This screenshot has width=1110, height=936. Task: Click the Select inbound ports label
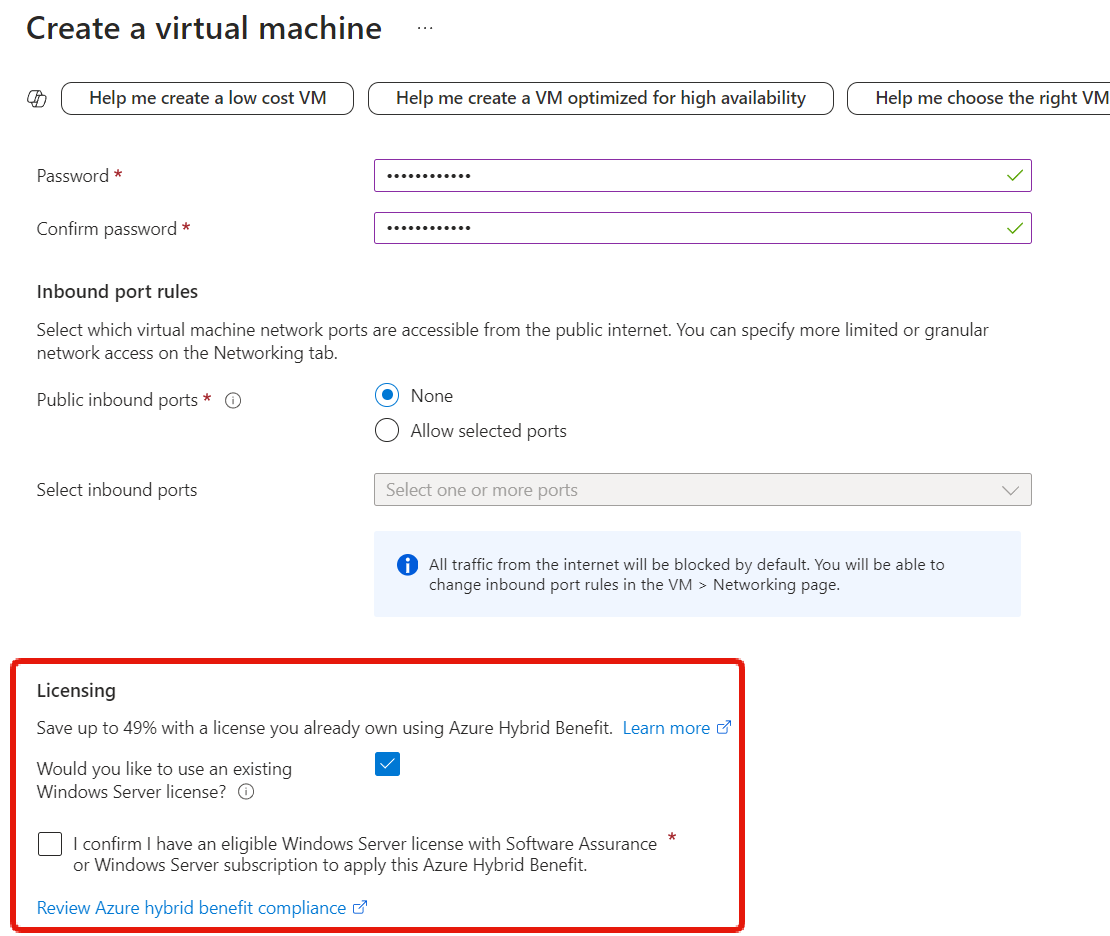click(117, 490)
